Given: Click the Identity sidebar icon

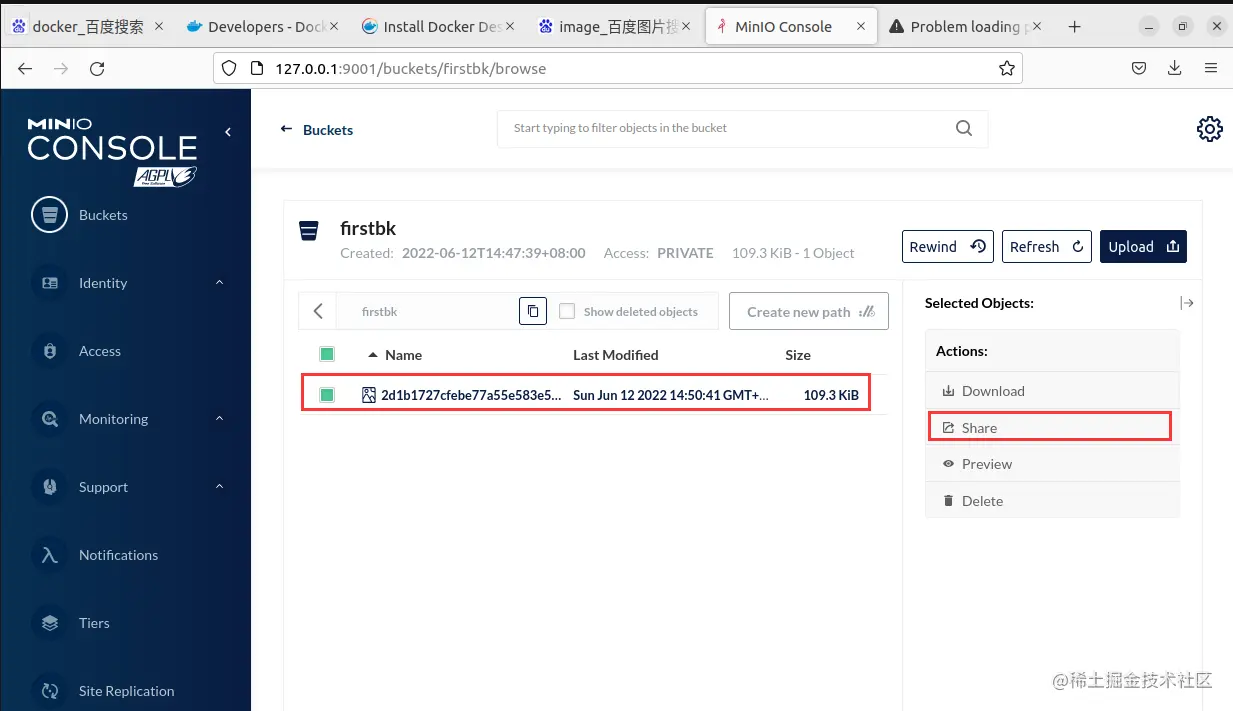Looking at the screenshot, I should (x=49, y=283).
